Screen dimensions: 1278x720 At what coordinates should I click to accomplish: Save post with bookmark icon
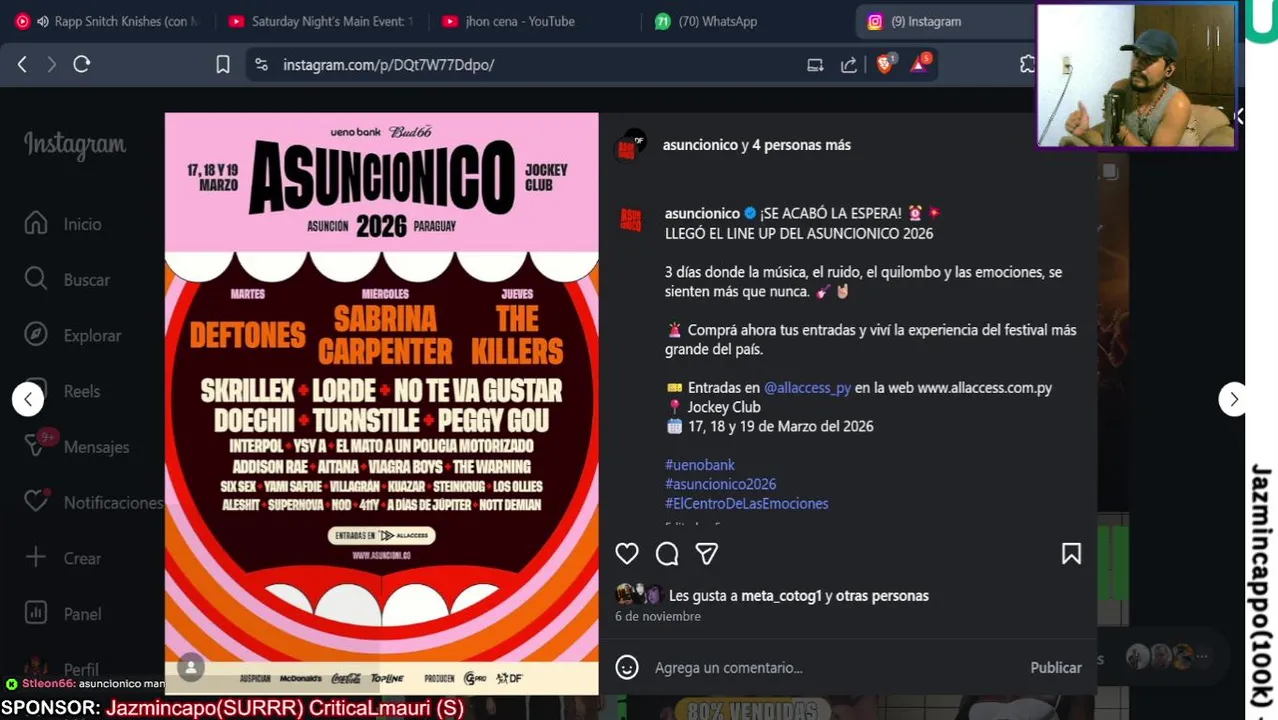(x=1071, y=554)
